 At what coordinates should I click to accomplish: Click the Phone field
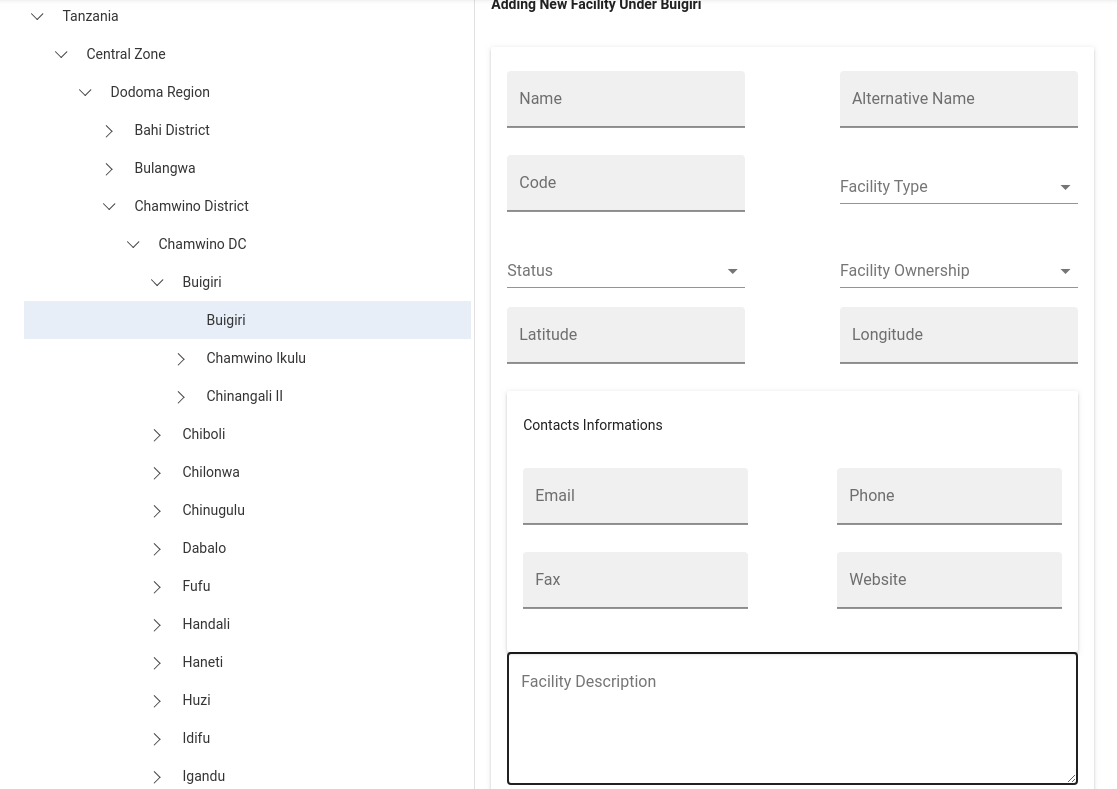tap(950, 496)
